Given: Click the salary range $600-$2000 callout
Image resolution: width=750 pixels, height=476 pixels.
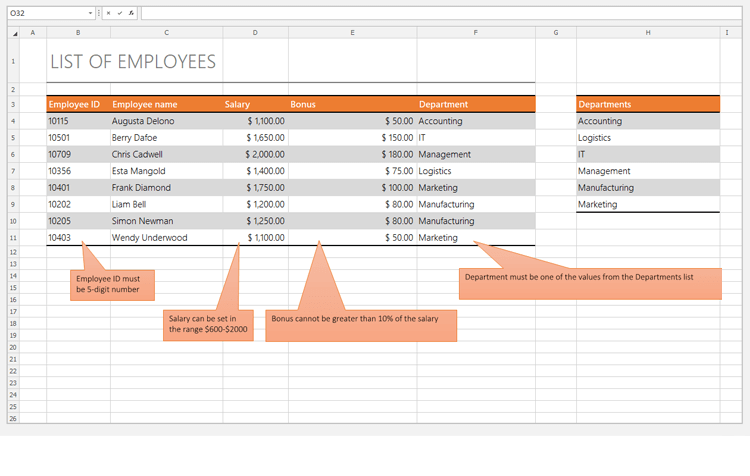Looking at the screenshot, I should pos(208,324).
